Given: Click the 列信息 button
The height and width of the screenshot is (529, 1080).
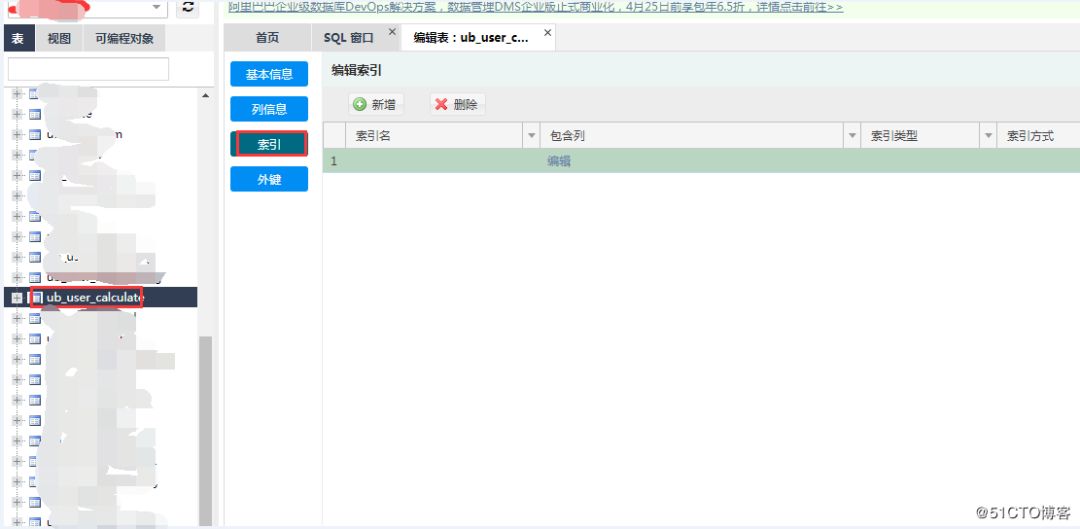Looking at the screenshot, I should (x=269, y=109).
